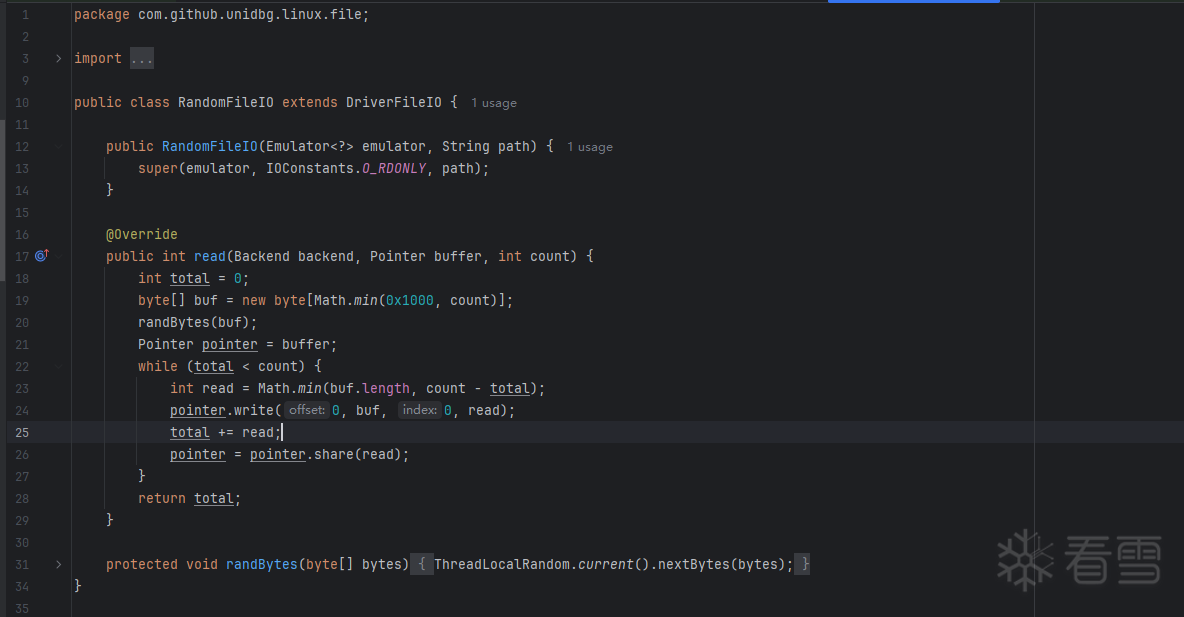This screenshot has width=1184, height=617.
Task: Click the 'IOConstants' class reference
Action: (310, 168)
